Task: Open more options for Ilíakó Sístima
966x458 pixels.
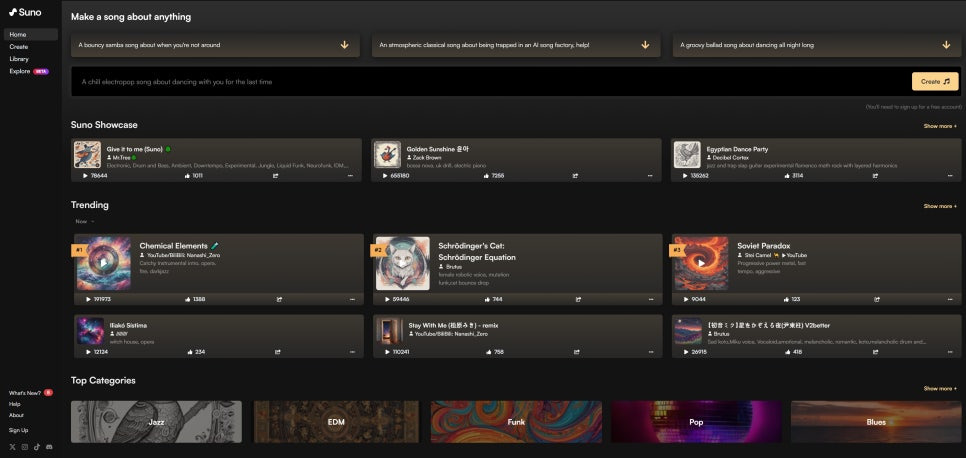Action: [x=352, y=352]
